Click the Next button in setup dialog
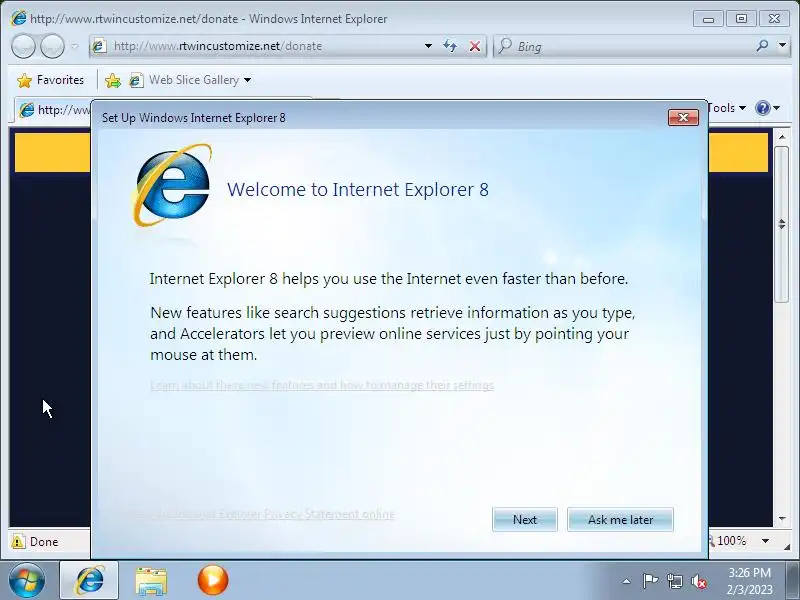 (x=524, y=519)
